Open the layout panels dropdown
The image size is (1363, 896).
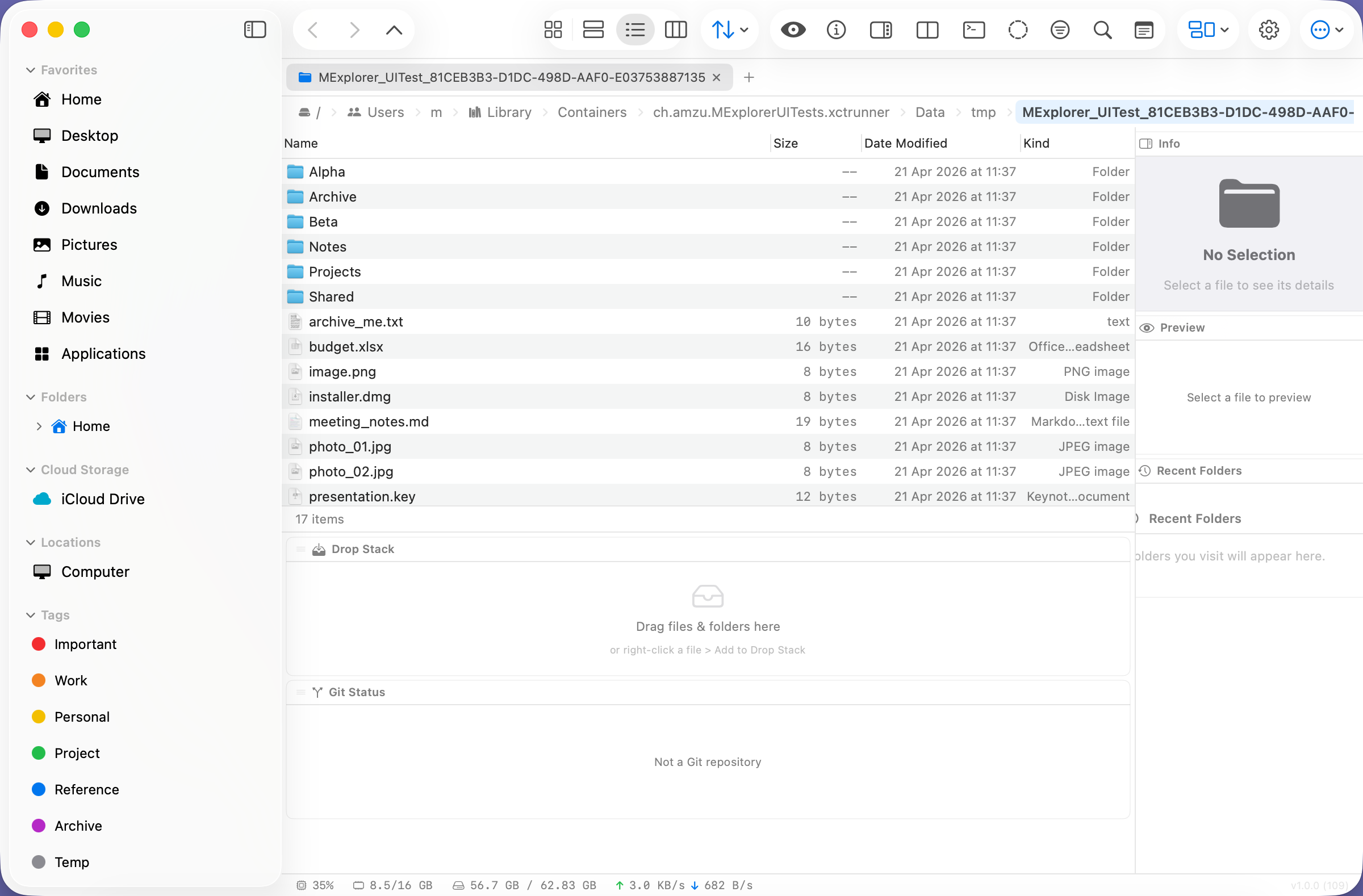1209,29
